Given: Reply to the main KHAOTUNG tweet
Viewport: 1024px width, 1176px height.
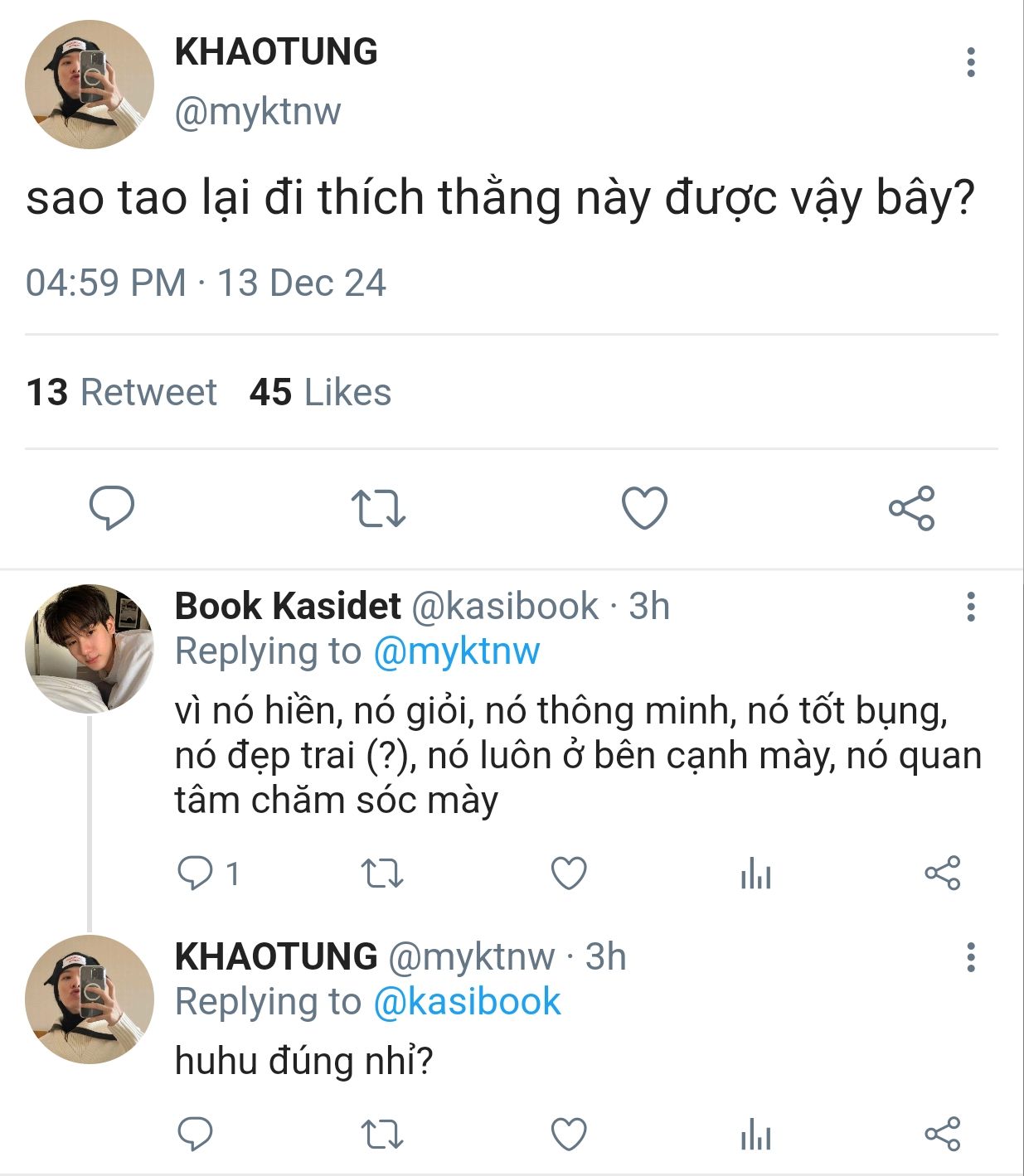Looking at the screenshot, I should (x=111, y=507).
